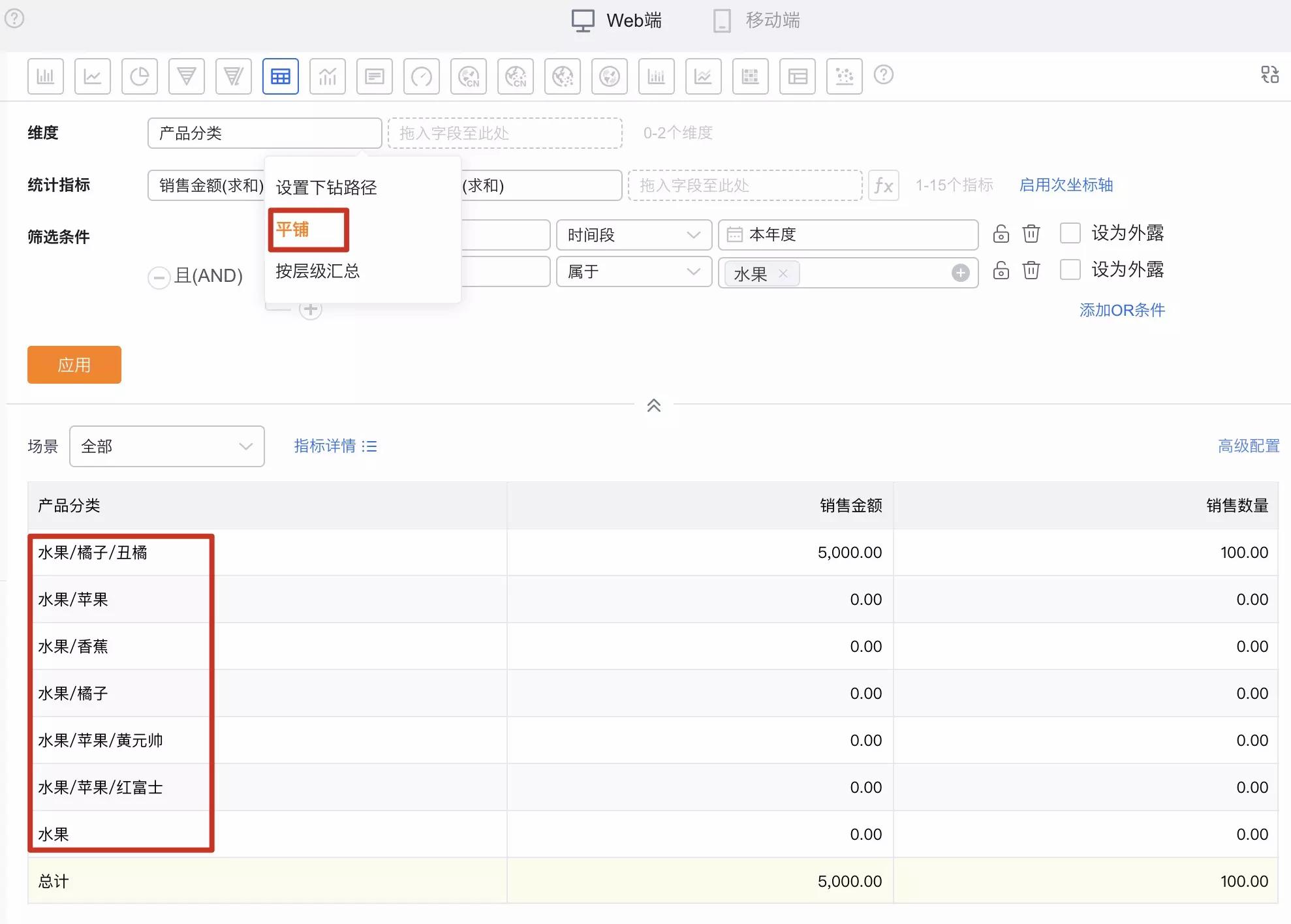Click the circular plus icon below the menu
This screenshot has height=924, width=1291.
311,310
